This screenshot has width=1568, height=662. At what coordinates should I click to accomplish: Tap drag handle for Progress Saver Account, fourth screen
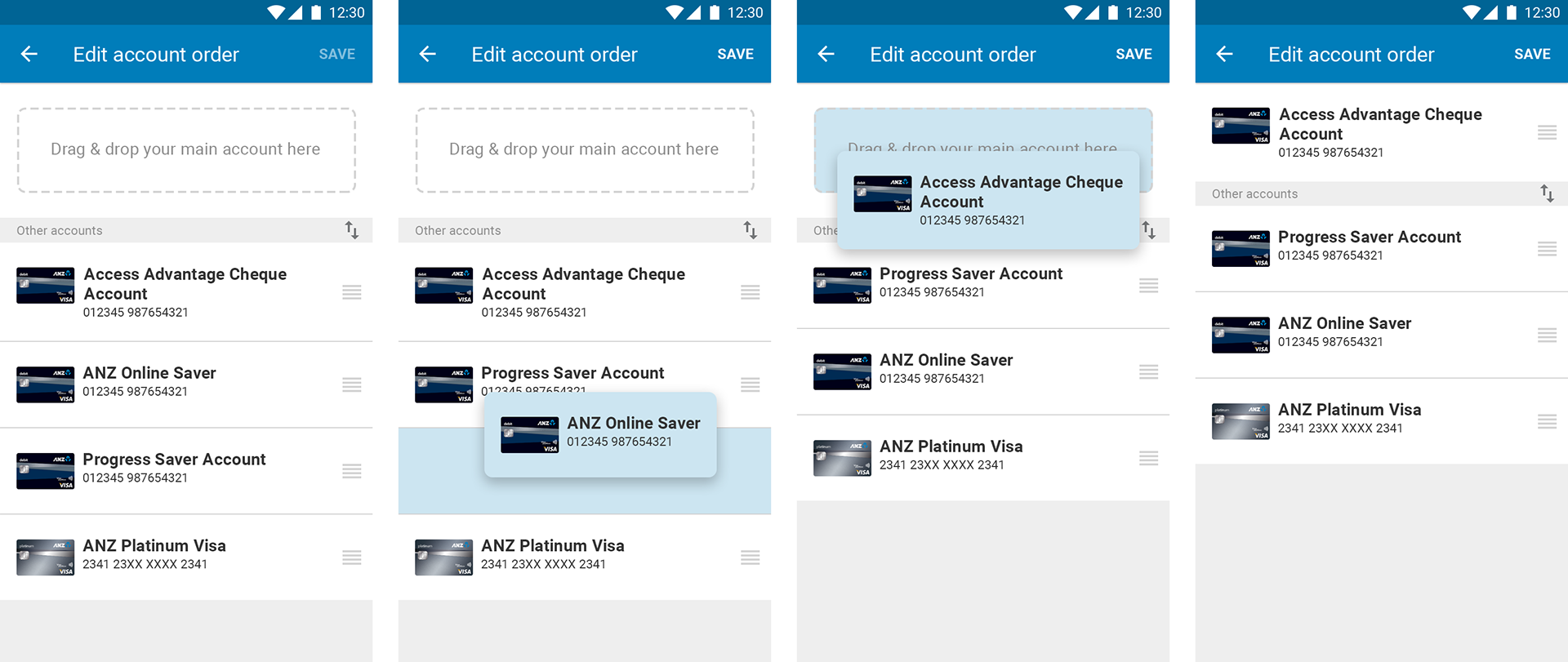click(1548, 249)
